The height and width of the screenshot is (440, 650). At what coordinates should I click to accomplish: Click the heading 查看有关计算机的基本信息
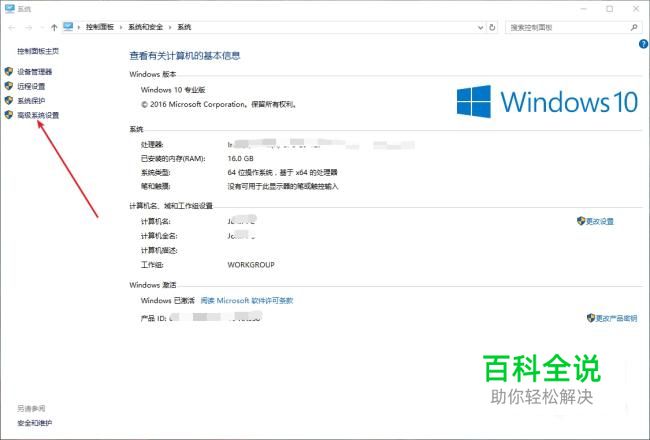pos(184,56)
